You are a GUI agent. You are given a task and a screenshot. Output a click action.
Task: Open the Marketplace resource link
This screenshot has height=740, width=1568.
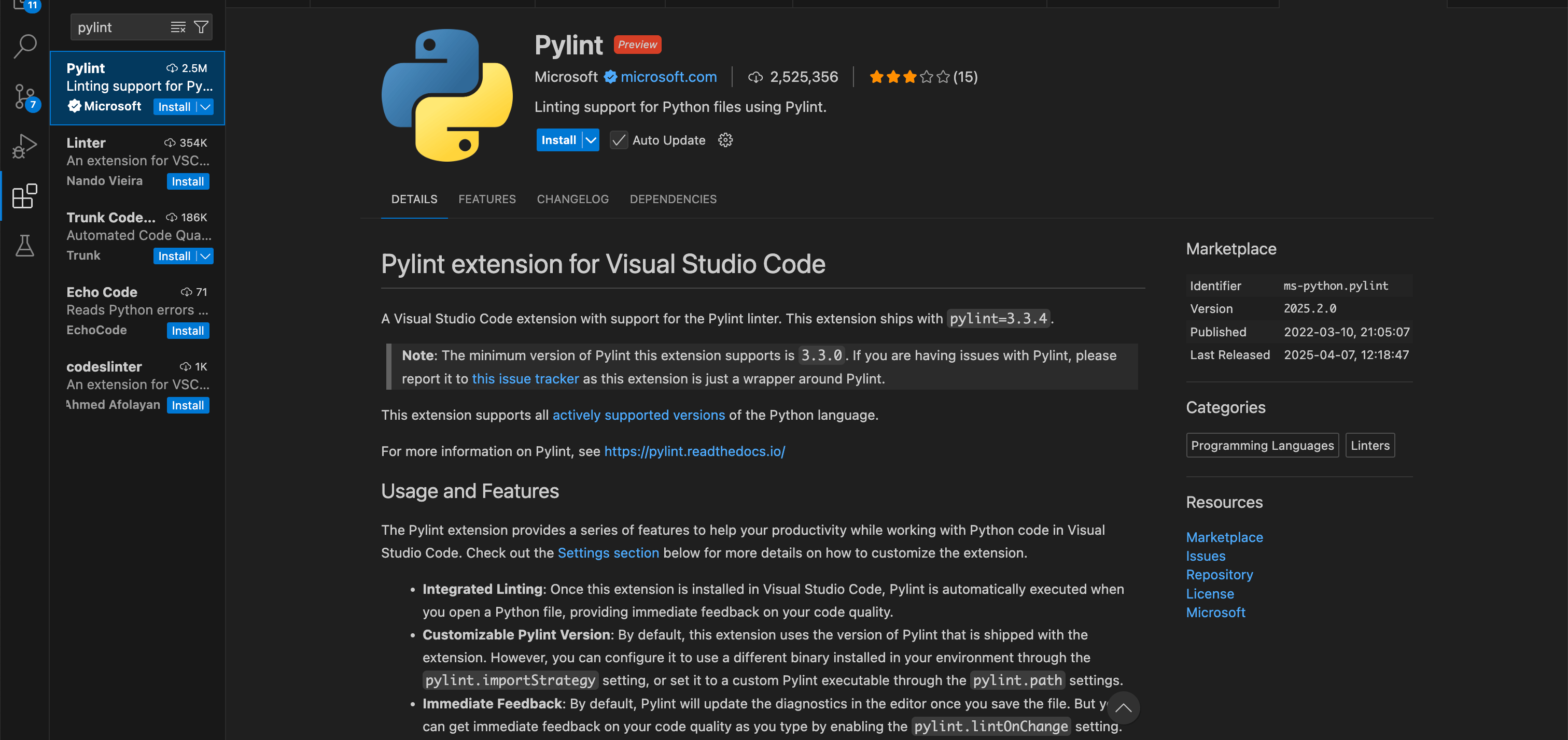pyautogui.click(x=1224, y=537)
